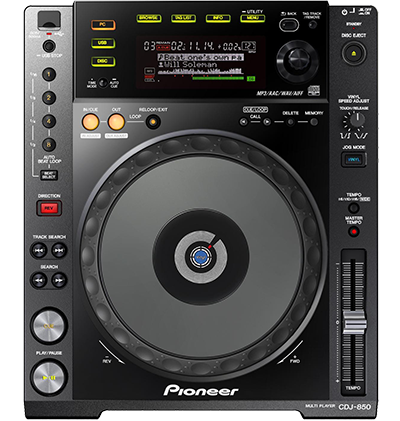The image size is (400, 421).
Task: Click the cue DELETE button
Action: click(291, 122)
